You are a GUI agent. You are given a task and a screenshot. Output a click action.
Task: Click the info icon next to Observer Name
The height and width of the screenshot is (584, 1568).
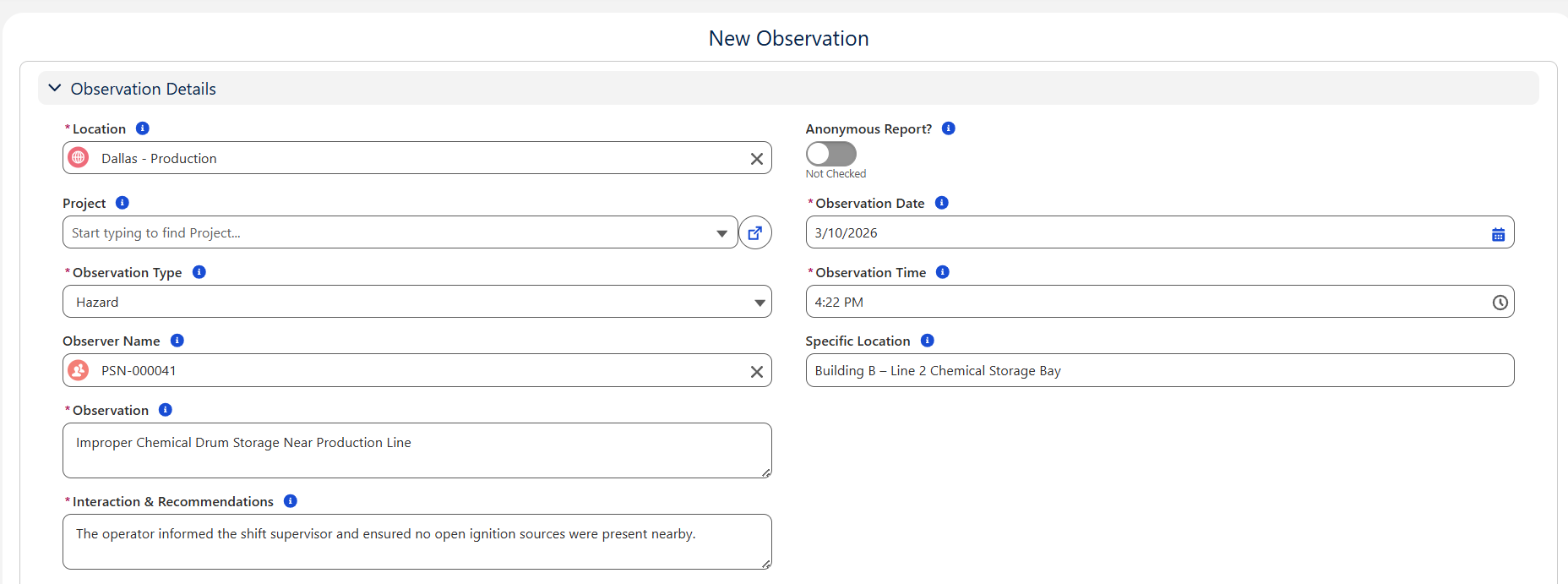(x=177, y=341)
